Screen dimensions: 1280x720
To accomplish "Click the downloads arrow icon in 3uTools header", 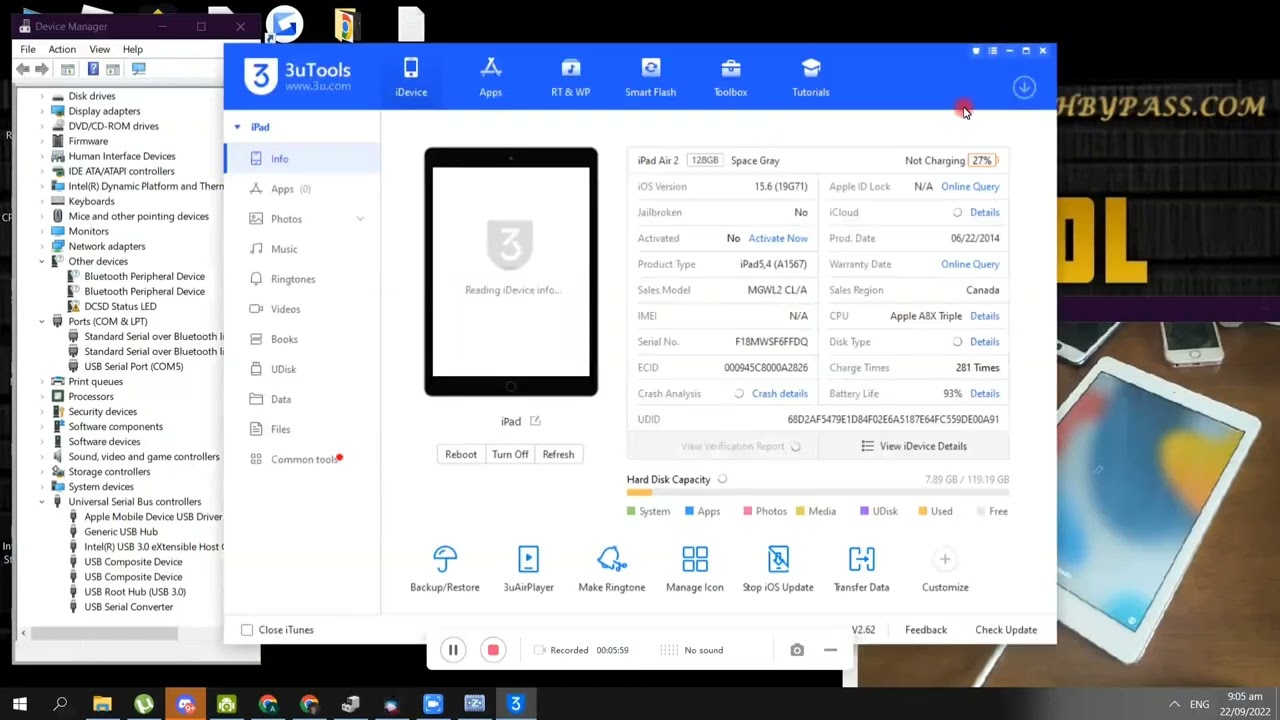I will [1024, 88].
